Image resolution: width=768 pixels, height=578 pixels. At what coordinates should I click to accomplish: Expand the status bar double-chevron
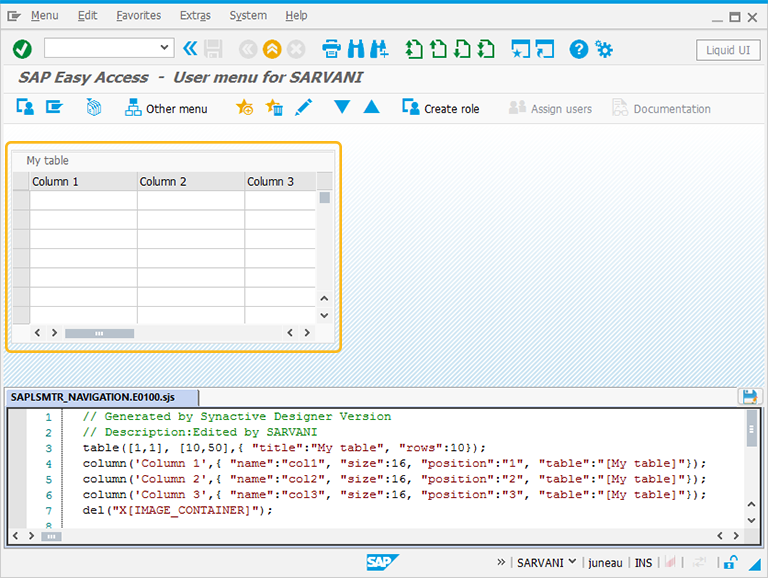coord(501,562)
